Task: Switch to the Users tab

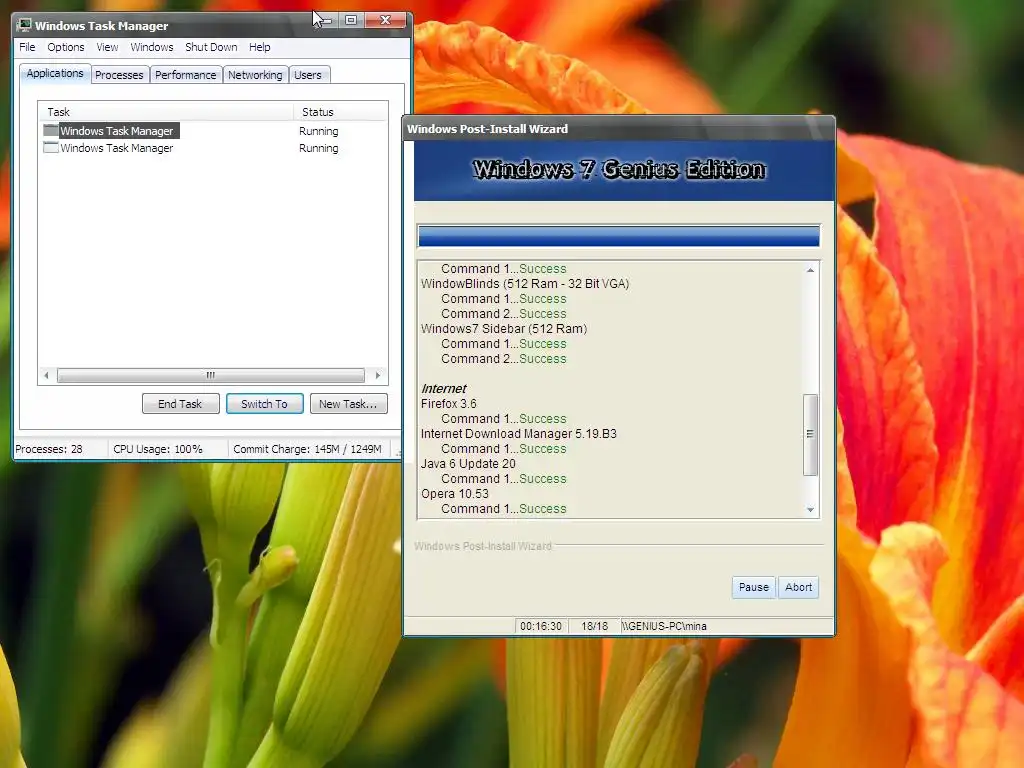Action: point(308,75)
